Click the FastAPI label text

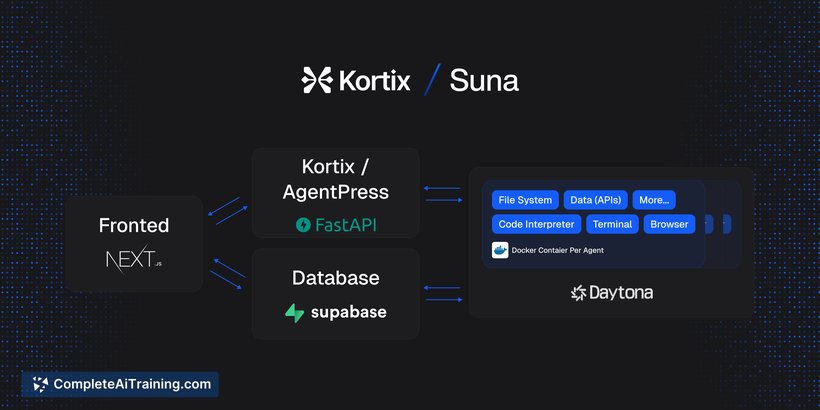(345, 225)
